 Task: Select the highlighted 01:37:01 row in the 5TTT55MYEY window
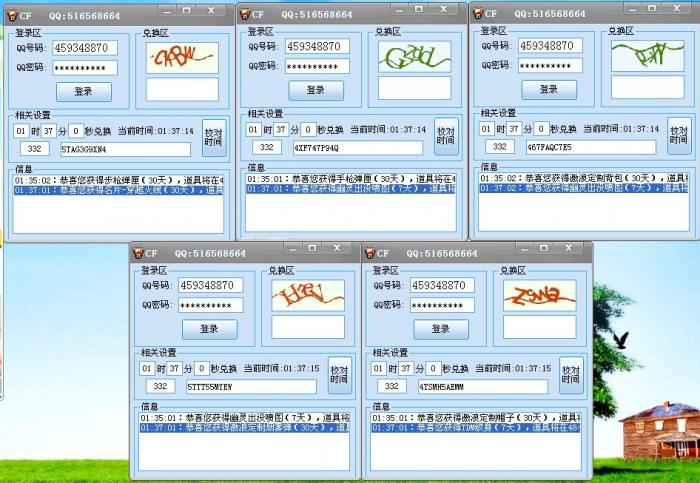(244, 428)
